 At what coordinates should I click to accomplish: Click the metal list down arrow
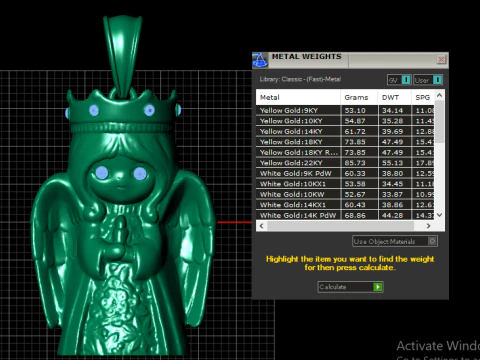(x=440, y=215)
